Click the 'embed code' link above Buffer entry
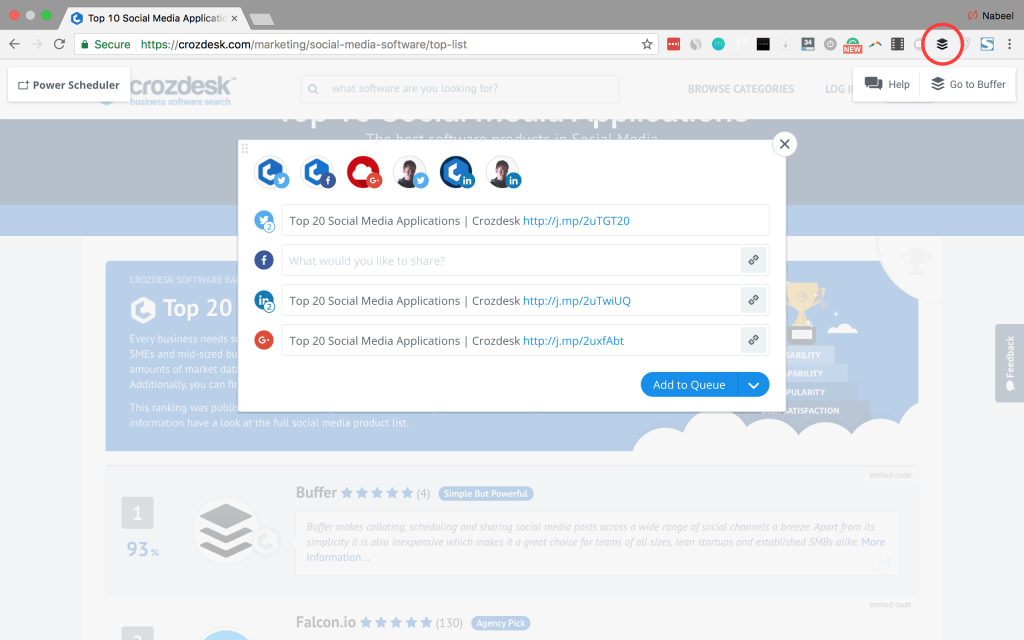 coord(889,475)
